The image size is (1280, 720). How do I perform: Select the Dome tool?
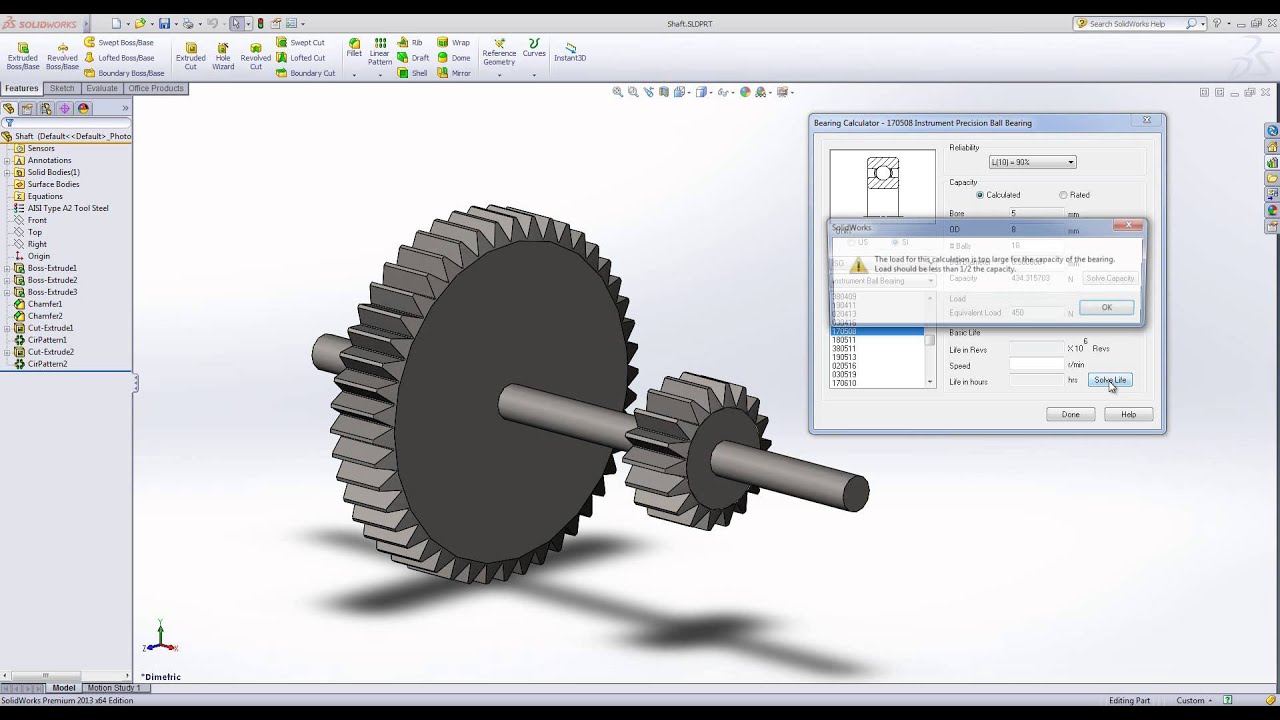454,58
